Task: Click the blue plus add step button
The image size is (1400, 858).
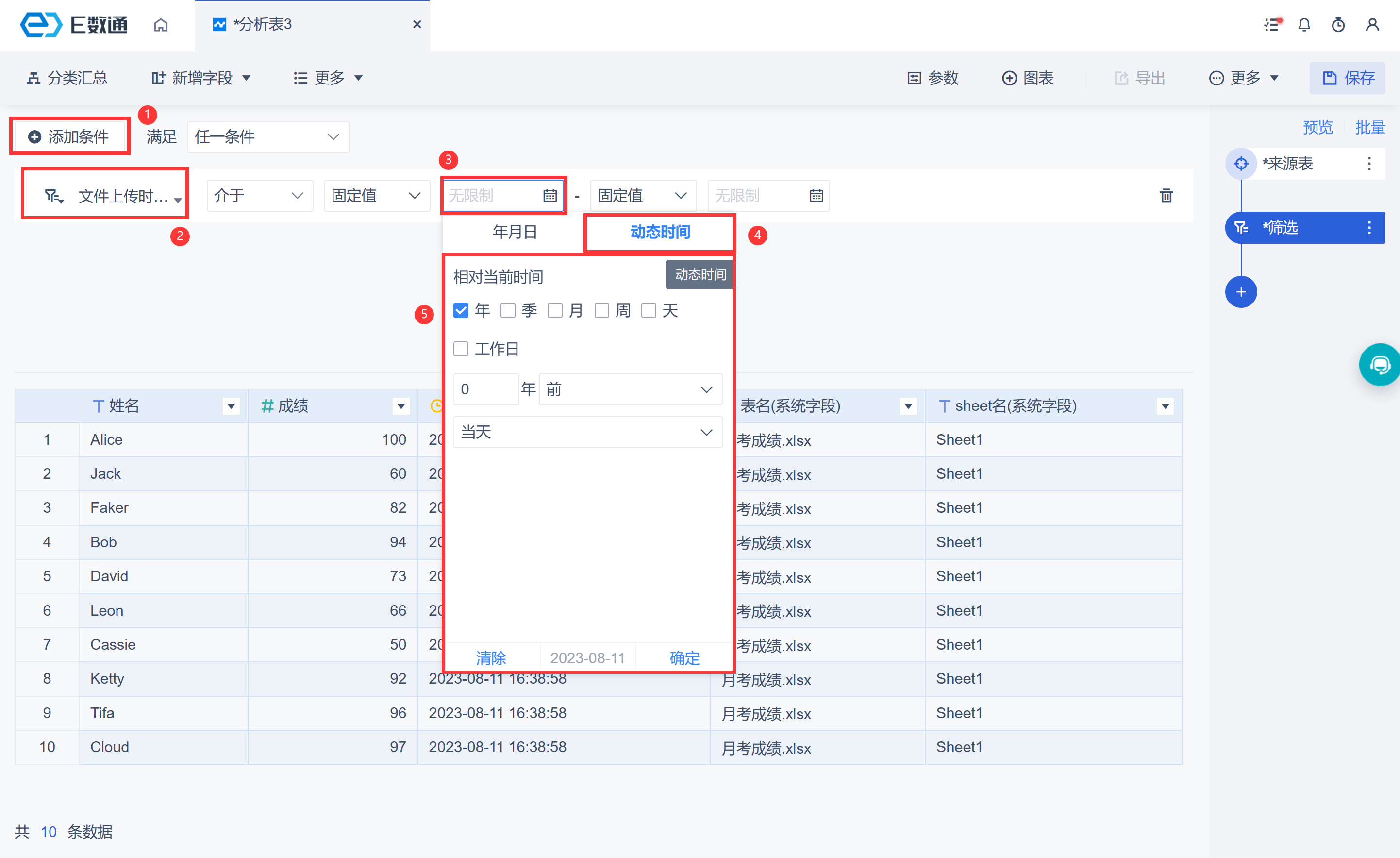Action: coord(1240,292)
